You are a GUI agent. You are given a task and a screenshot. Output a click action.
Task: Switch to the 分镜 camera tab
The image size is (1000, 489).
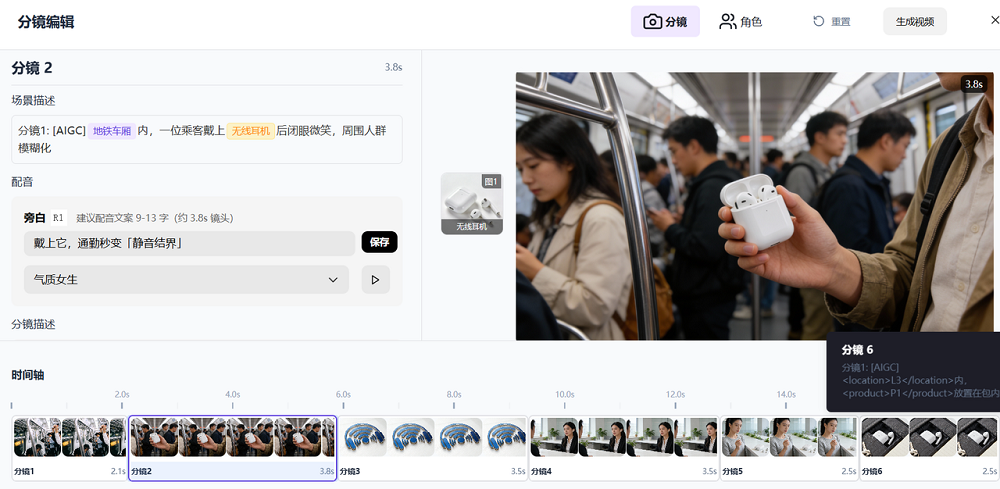pyautogui.click(x=665, y=21)
